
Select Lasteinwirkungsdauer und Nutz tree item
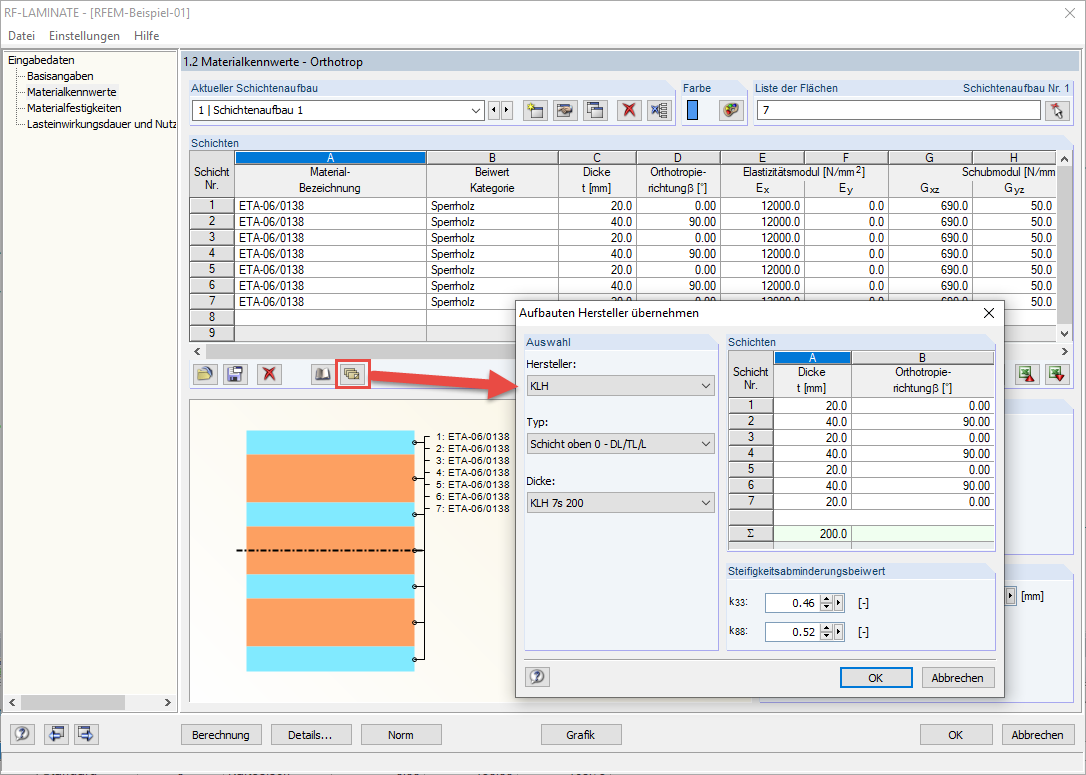pyautogui.click(x=101, y=124)
